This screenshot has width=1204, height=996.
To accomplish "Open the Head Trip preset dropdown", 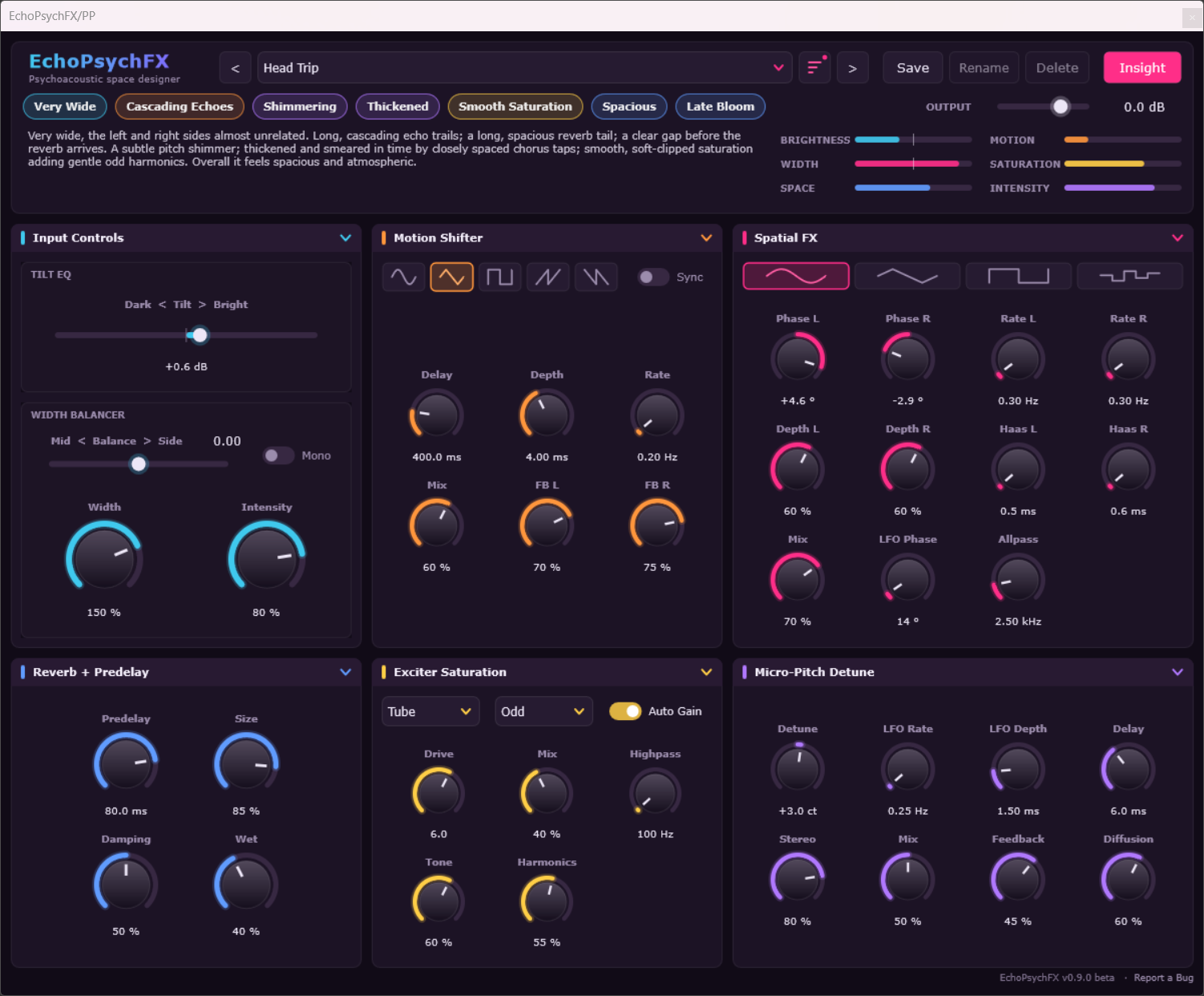I will 525,68.
